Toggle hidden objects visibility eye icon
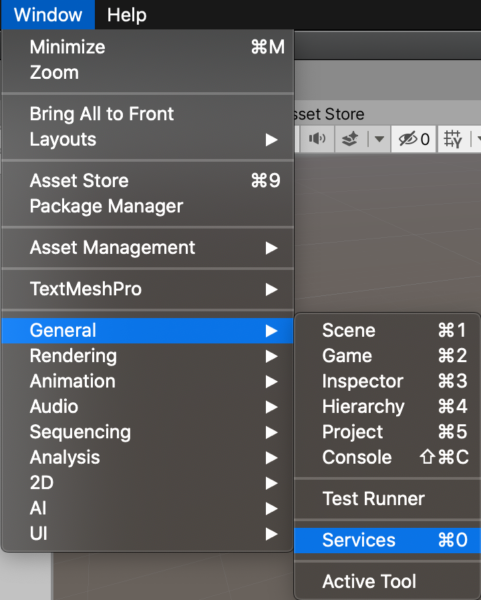This screenshot has width=481, height=600. [413, 139]
